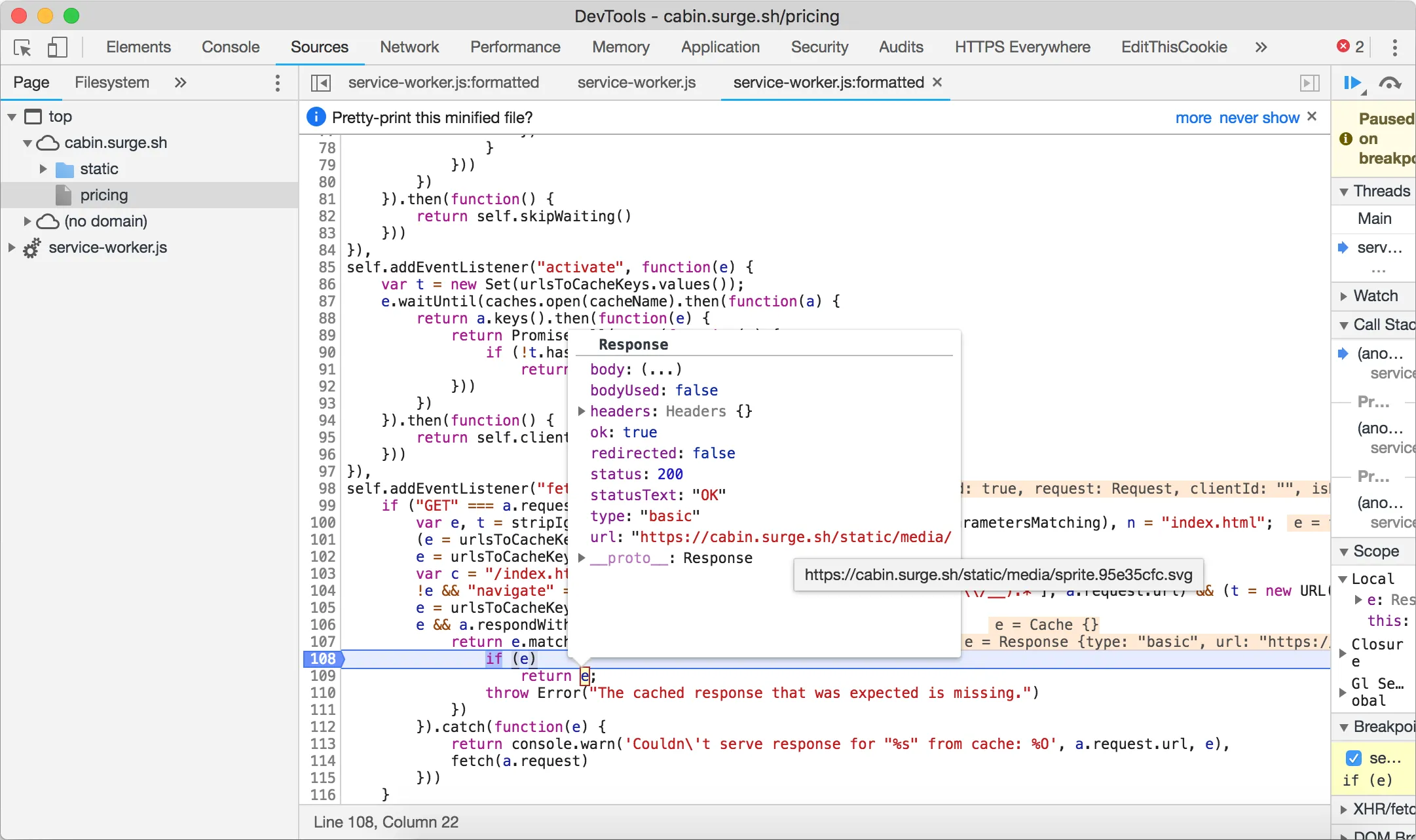Click line number 108 breakpoint marker
The width and height of the screenshot is (1416, 840).
(323, 659)
